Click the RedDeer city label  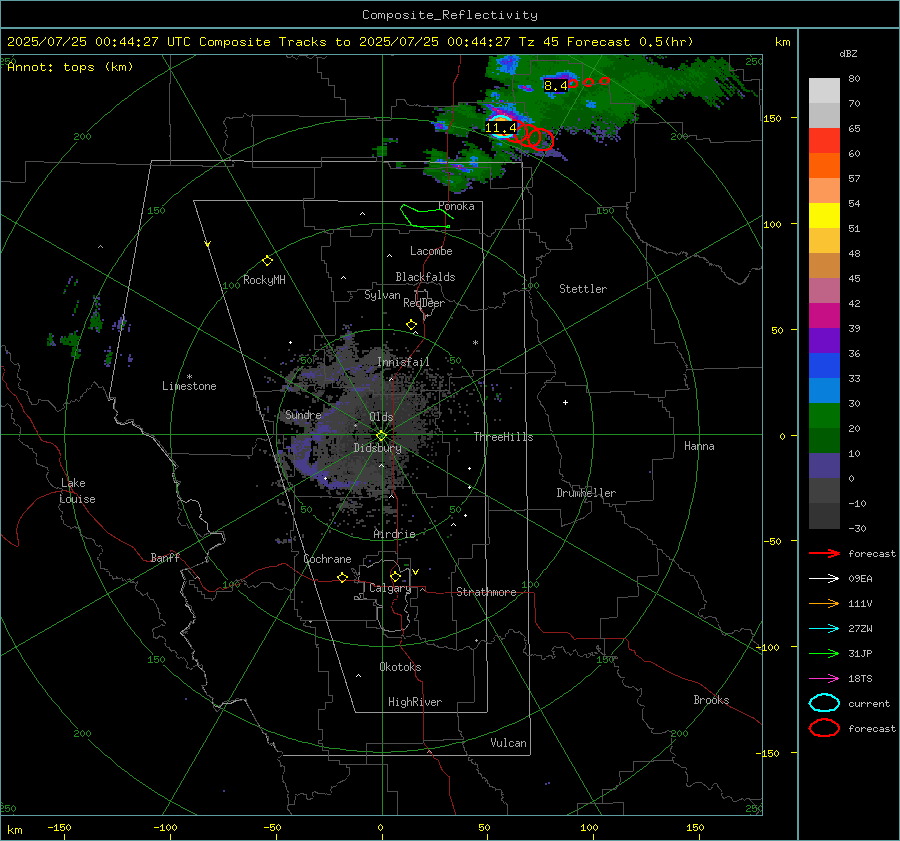(424, 303)
